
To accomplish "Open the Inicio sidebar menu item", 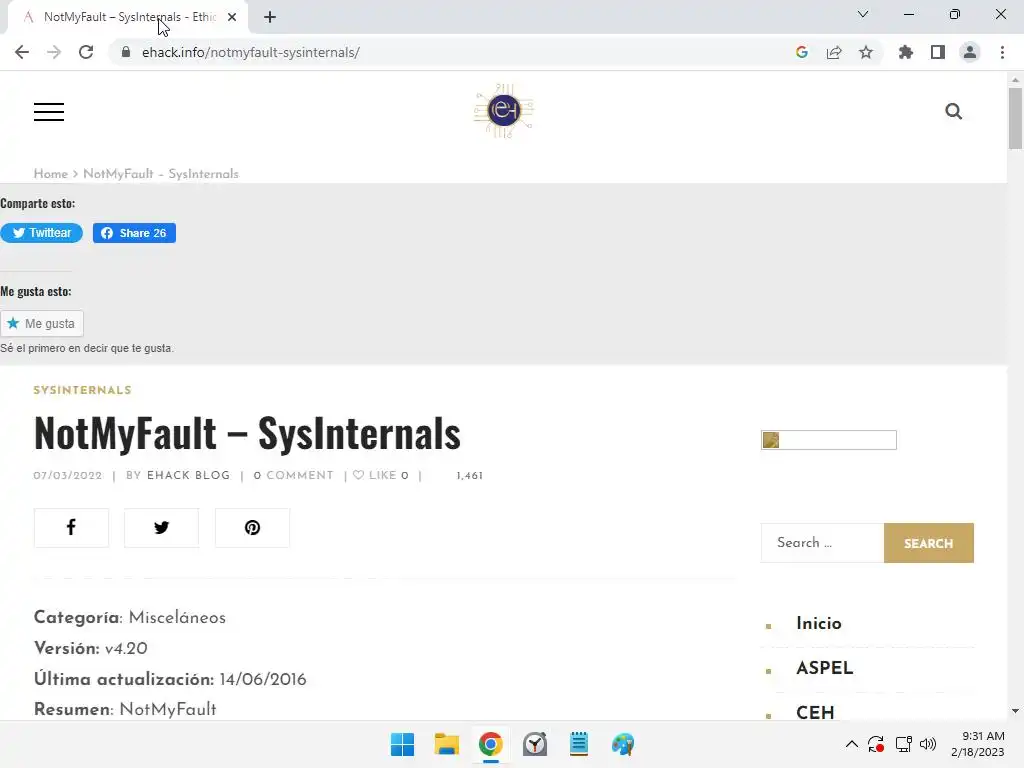I will click(x=819, y=624).
